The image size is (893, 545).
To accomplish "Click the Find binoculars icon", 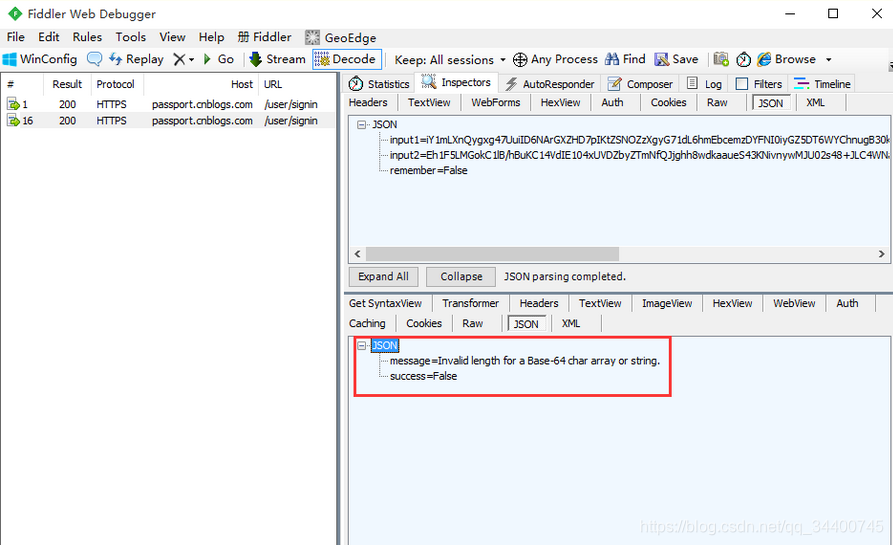I will point(612,59).
